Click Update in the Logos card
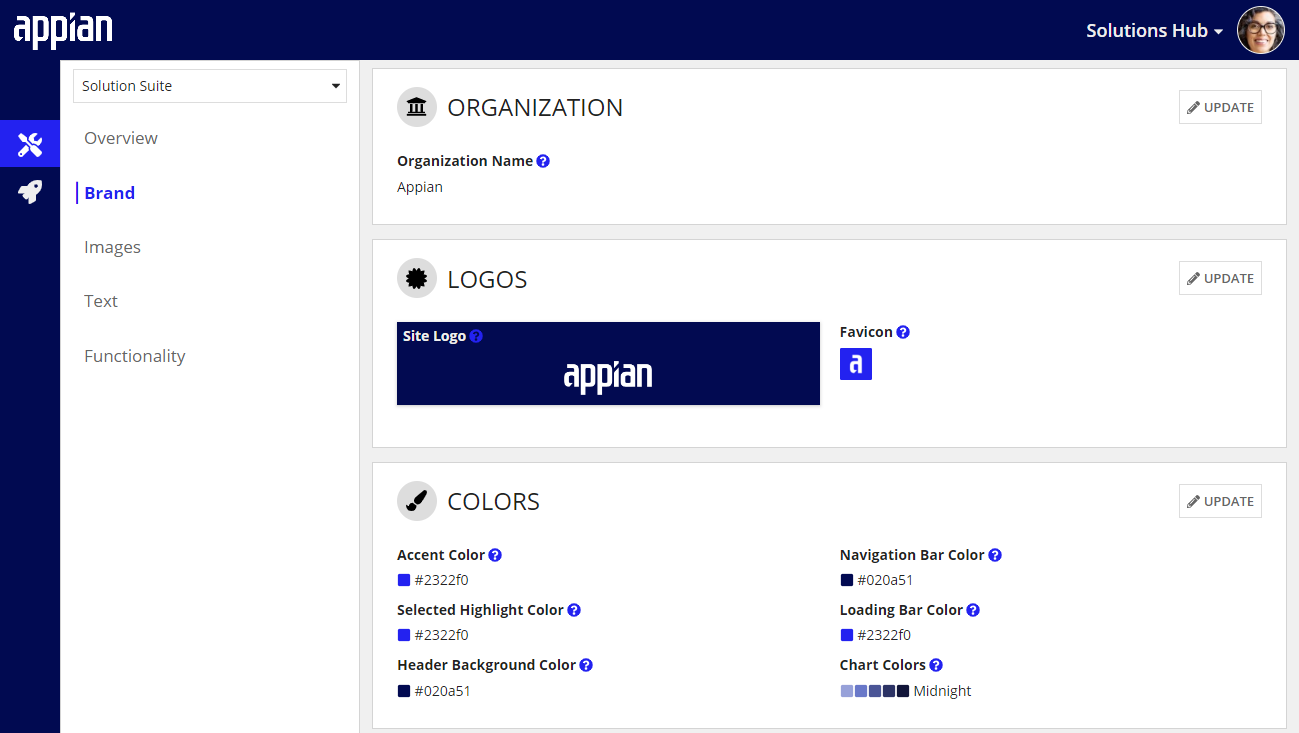Image resolution: width=1299 pixels, height=733 pixels. [1220, 278]
